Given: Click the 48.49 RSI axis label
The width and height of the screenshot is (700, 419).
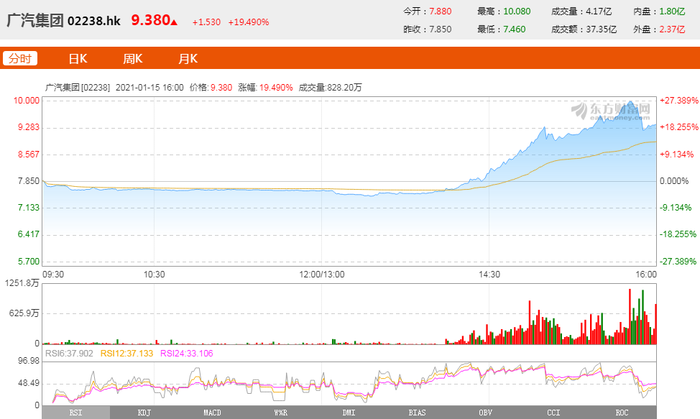Looking at the screenshot, I should pyautogui.click(x=29, y=383).
